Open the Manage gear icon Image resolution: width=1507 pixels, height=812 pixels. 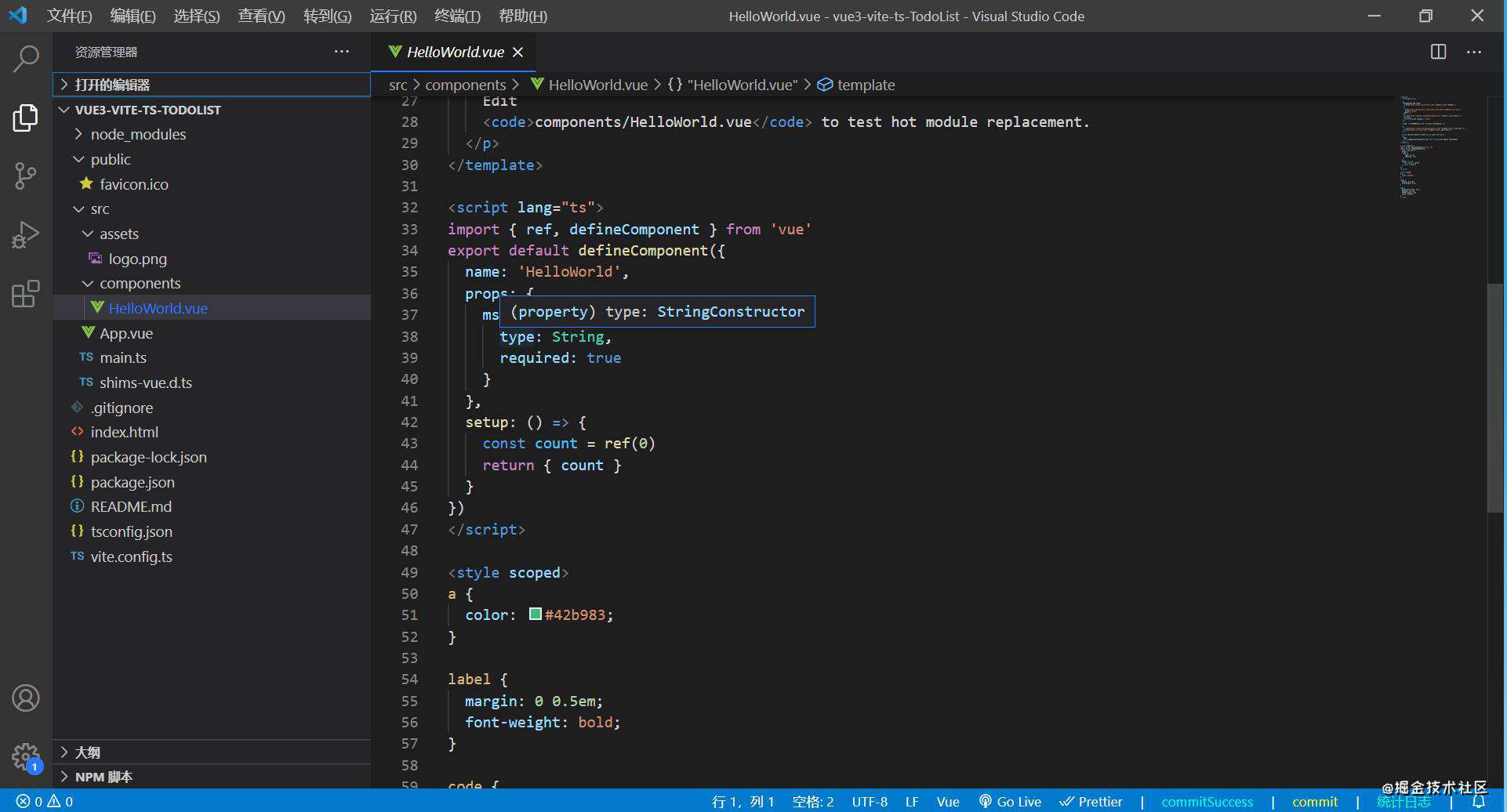[x=26, y=756]
